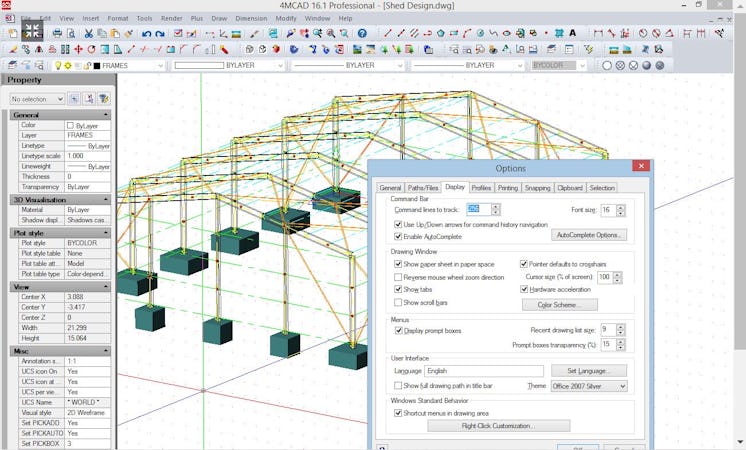
Task: Uncheck Hardware acceleration checkbox
Action: [x=524, y=289]
